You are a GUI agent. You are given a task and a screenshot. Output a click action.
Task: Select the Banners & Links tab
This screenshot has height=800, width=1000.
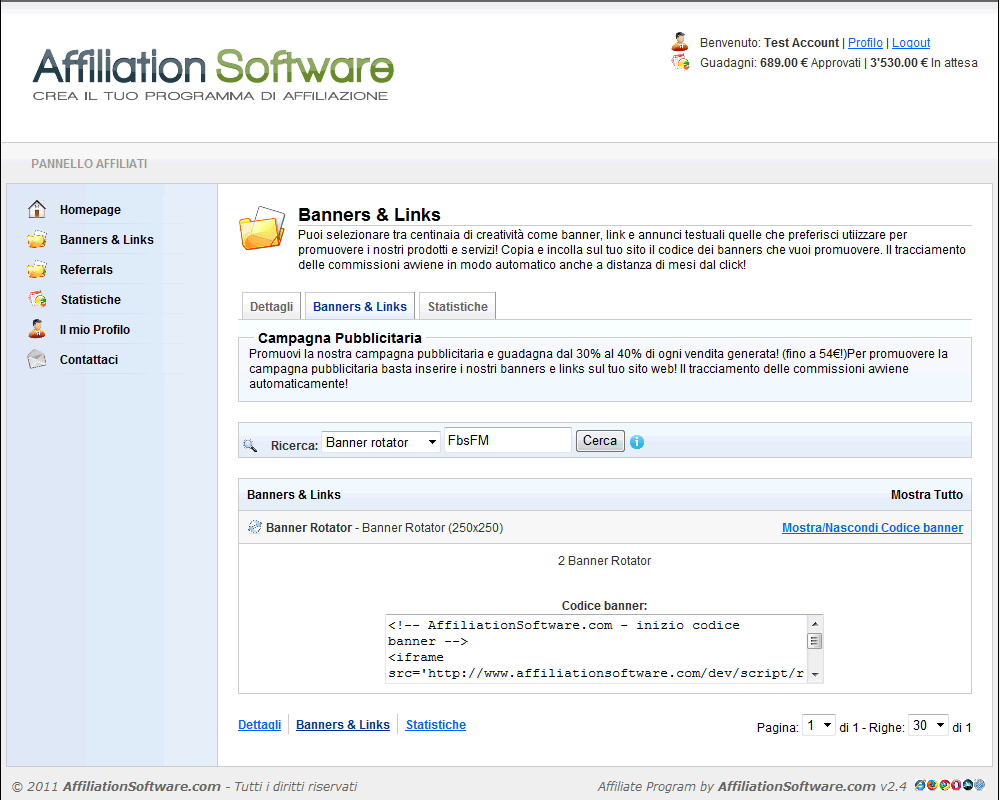360,306
